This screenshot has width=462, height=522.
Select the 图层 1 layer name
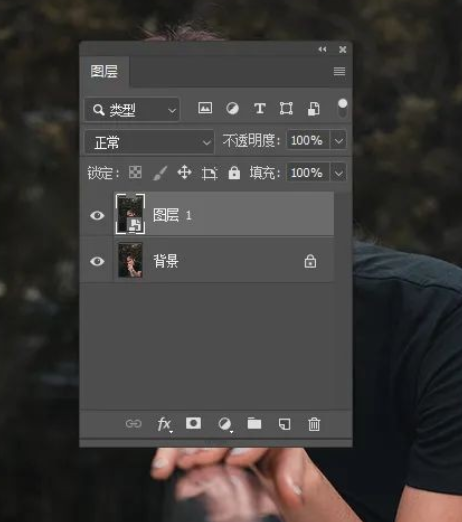pos(172,215)
